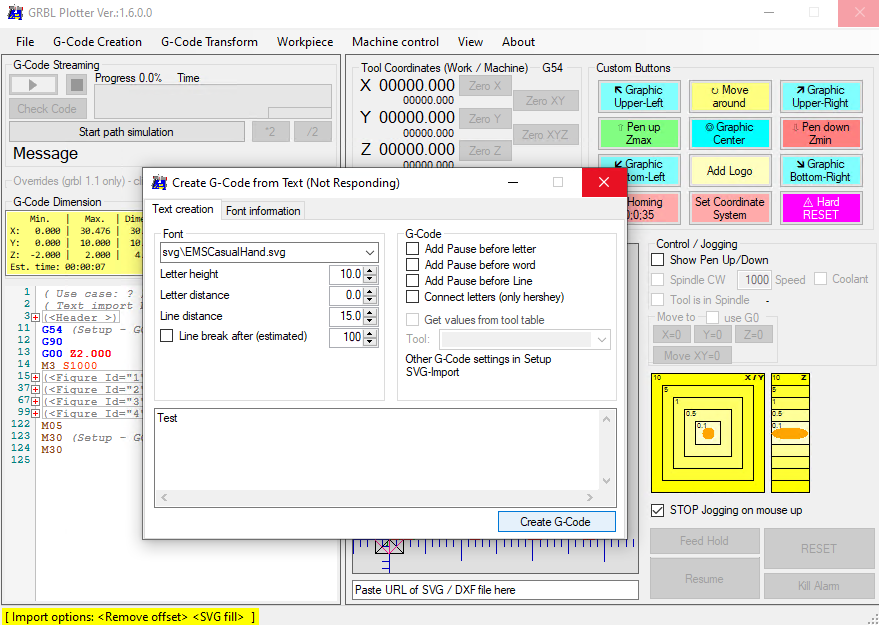The width and height of the screenshot is (879, 625).
Task: Click the Create G-Code dialog title icon
Action: (x=157, y=184)
